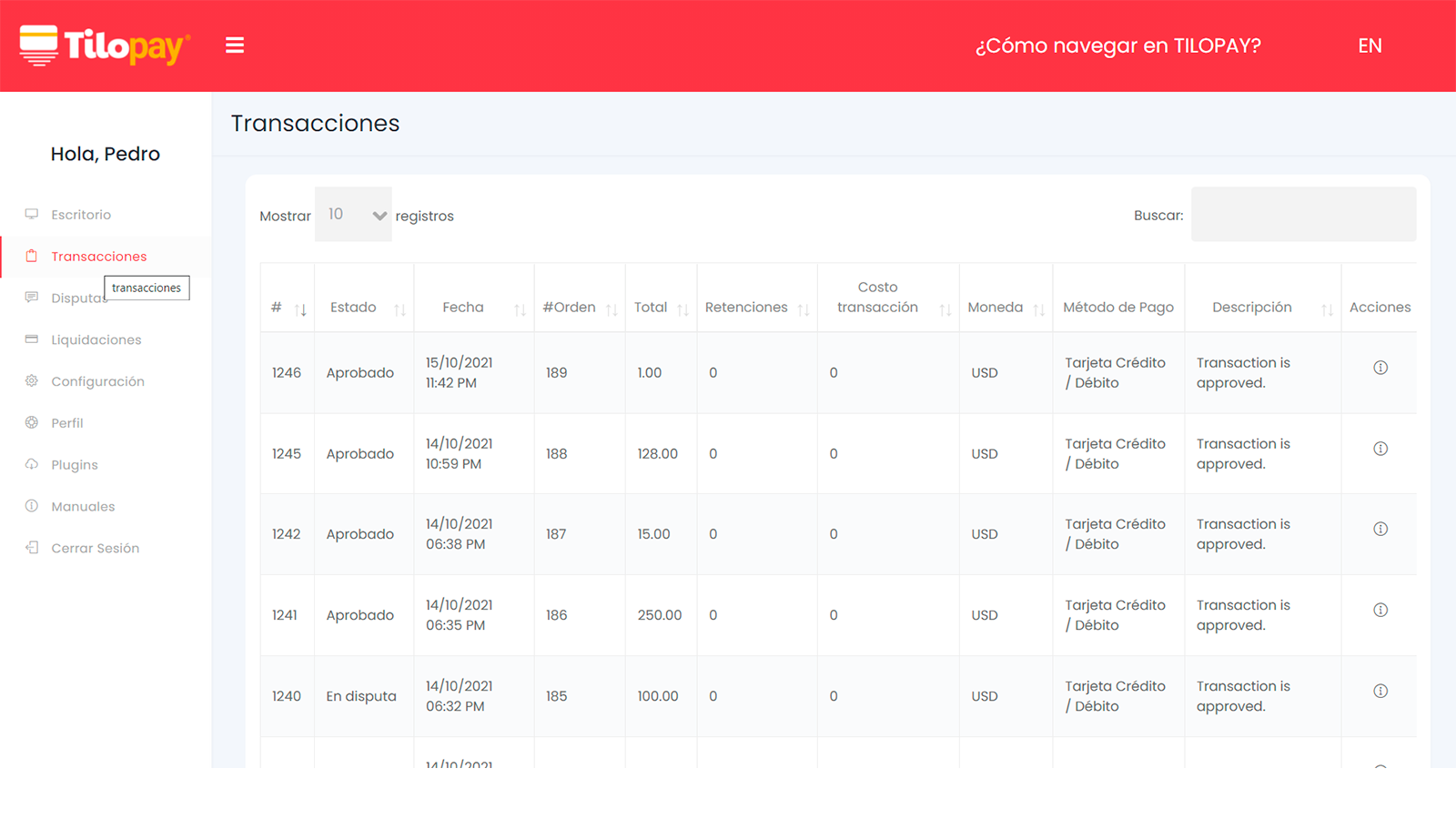Viewport: 1456px width, 819px height.
Task: Sort by Total column arrows
Action: (x=682, y=310)
